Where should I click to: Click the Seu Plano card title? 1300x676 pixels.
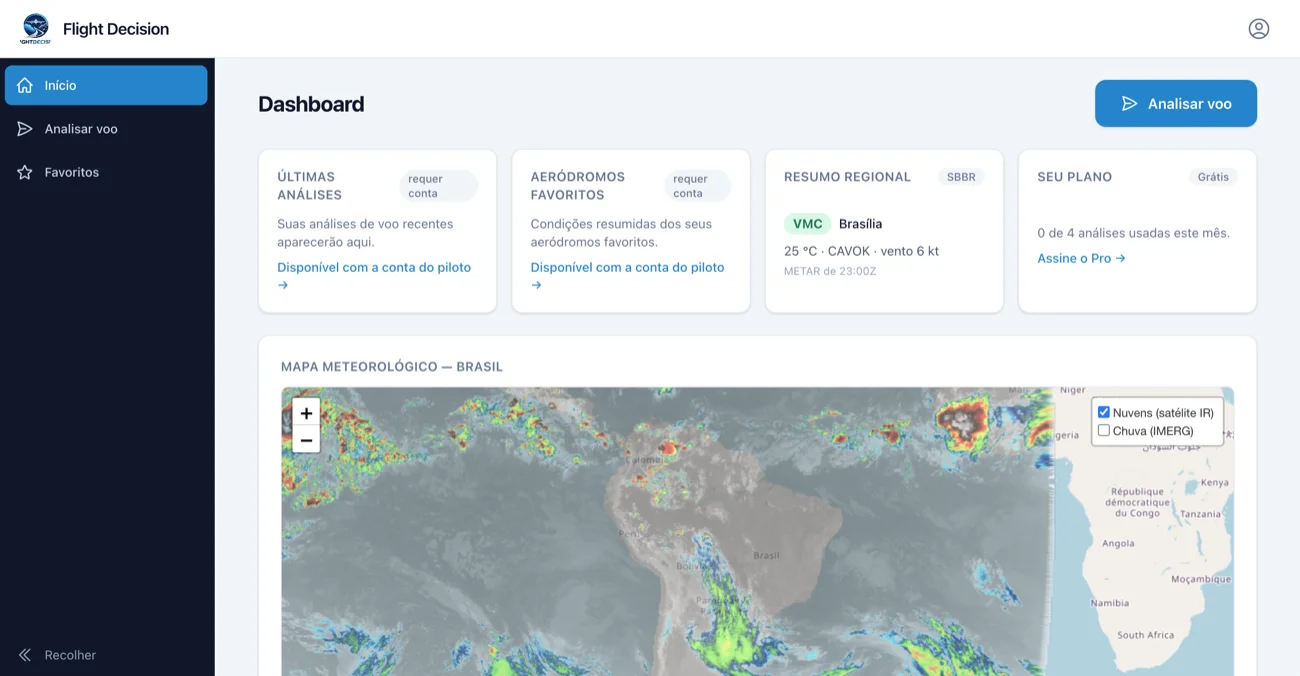1074,177
